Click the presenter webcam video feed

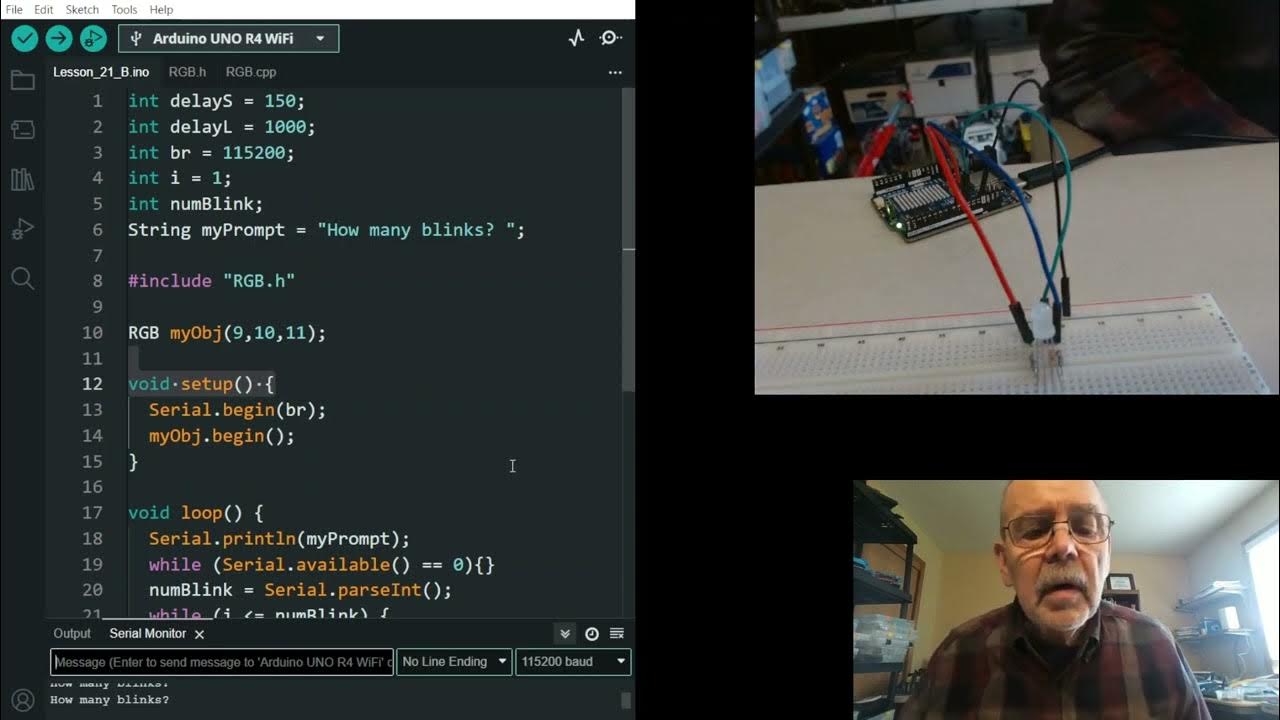click(1066, 600)
